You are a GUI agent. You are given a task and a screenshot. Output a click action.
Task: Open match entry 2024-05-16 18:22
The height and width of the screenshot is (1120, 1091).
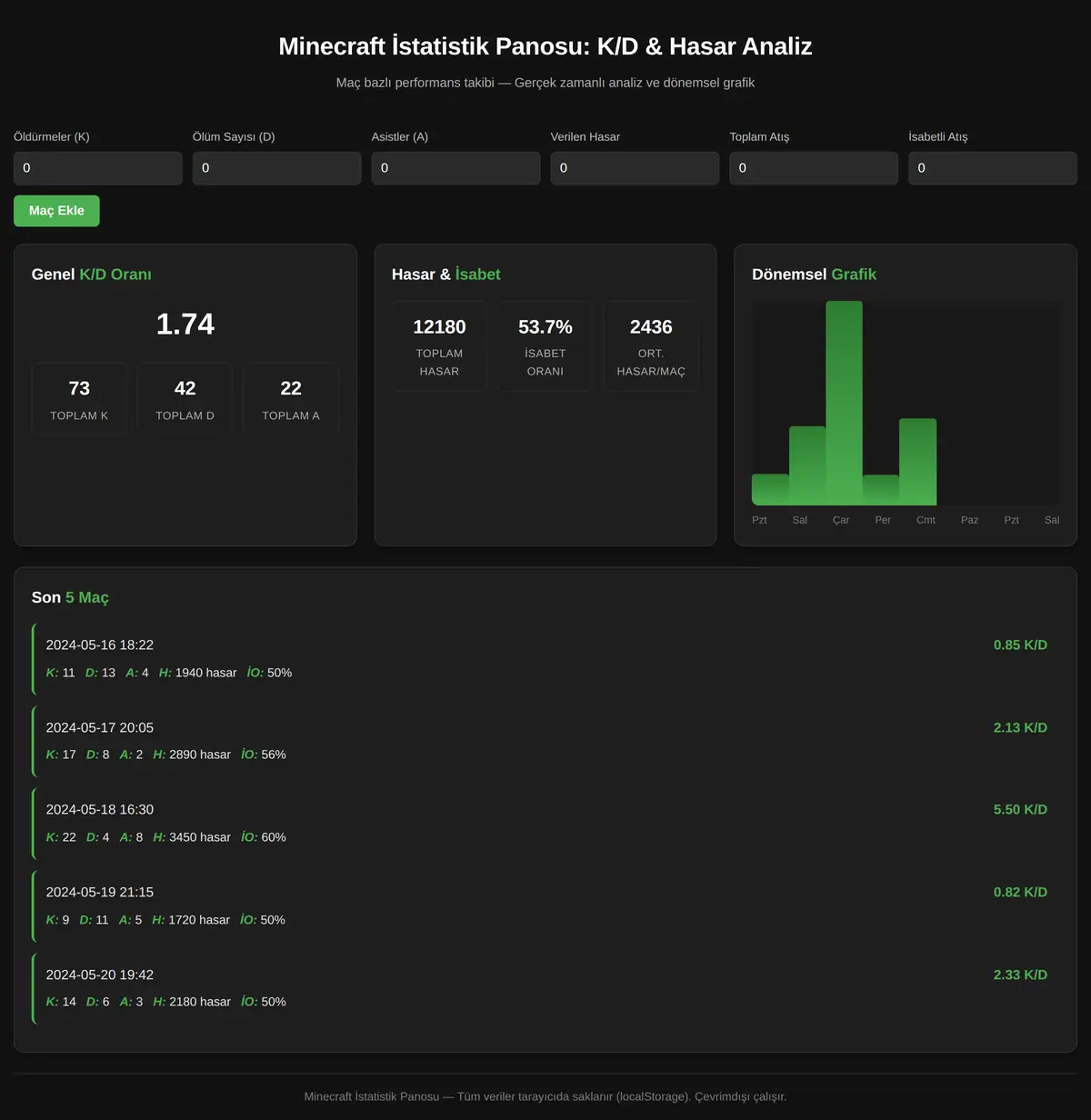[x=545, y=658]
